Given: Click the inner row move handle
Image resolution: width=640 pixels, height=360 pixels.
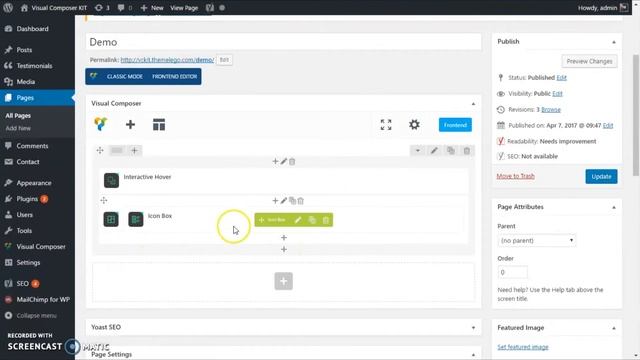Looking at the screenshot, I should [x=104, y=200].
